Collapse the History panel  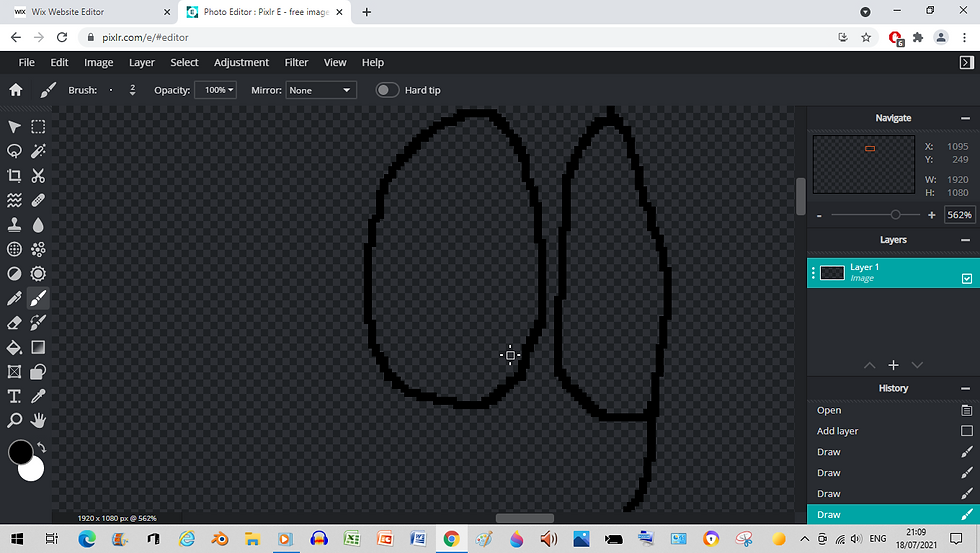point(966,389)
